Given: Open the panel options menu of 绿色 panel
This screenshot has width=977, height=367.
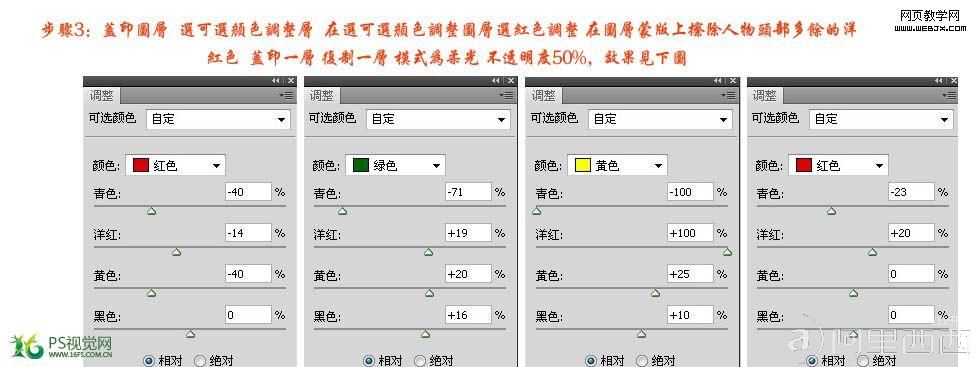Looking at the screenshot, I should [507, 95].
